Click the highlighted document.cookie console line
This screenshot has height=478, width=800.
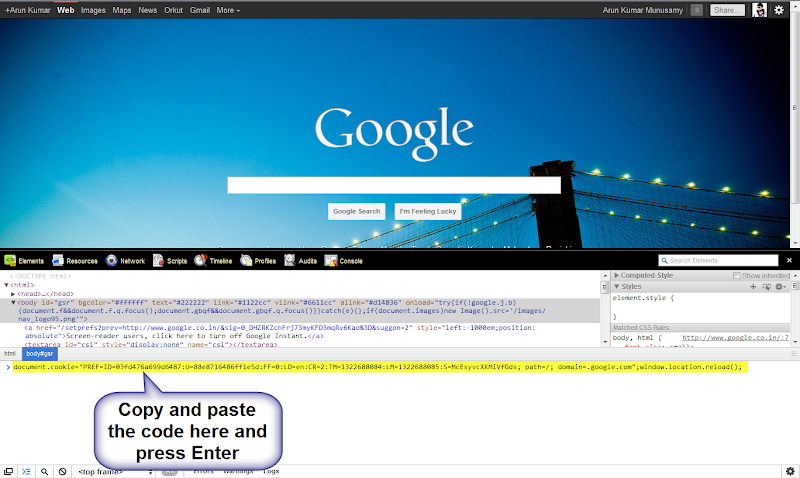click(380, 367)
